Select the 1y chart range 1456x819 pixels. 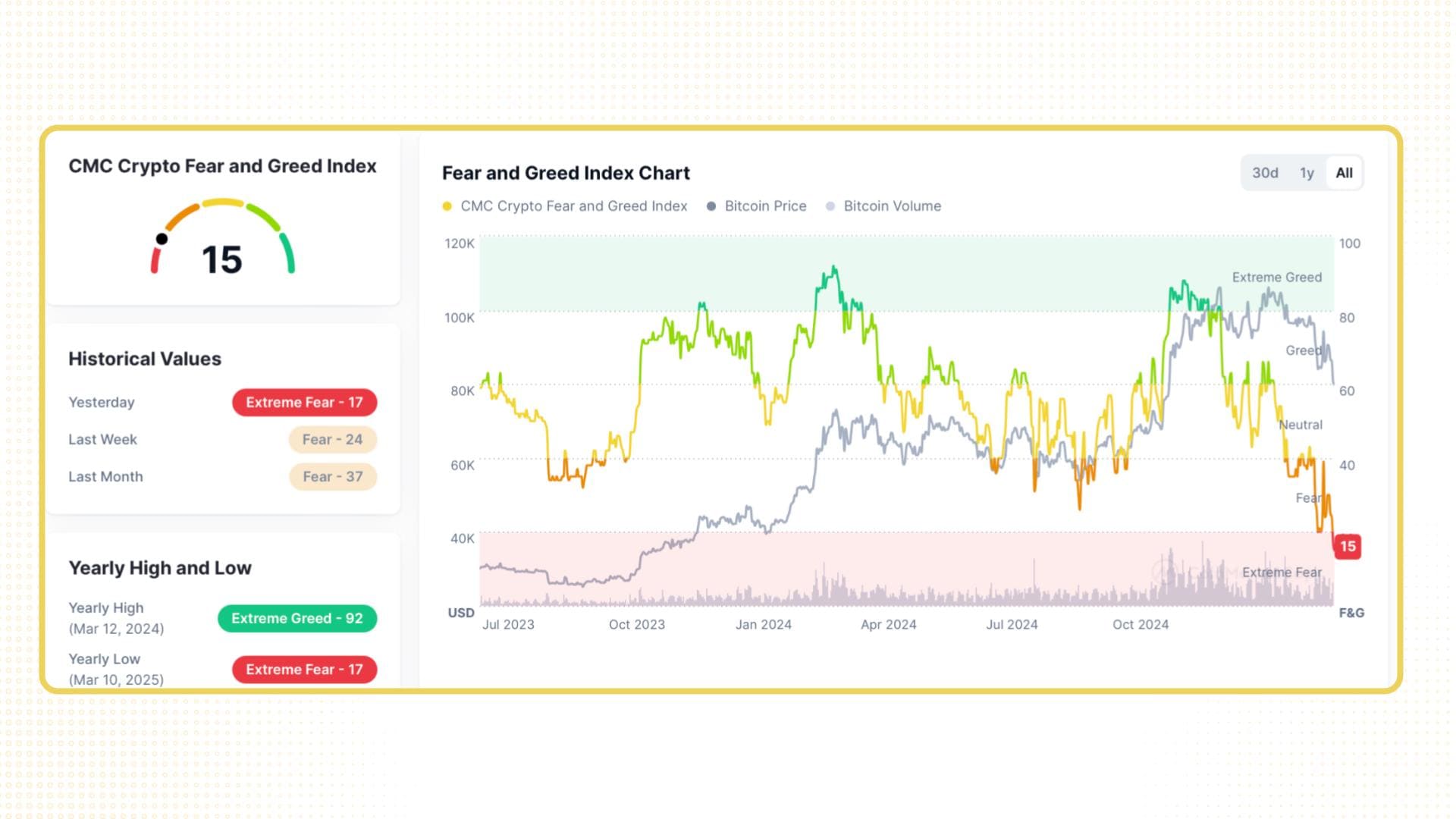pyautogui.click(x=1307, y=173)
